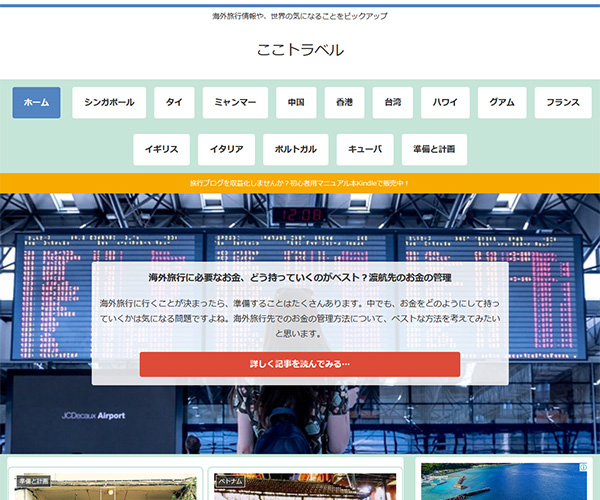Screen dimensions: 600x500
Task: Open the featured article title about 海外旅行に必要なお金
Action: [300, 277]
